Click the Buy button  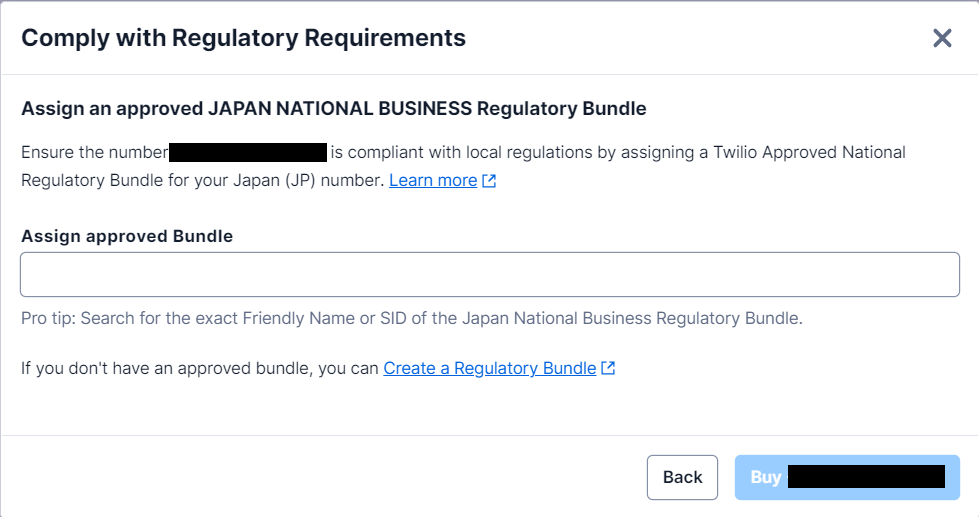coord(847,478)
